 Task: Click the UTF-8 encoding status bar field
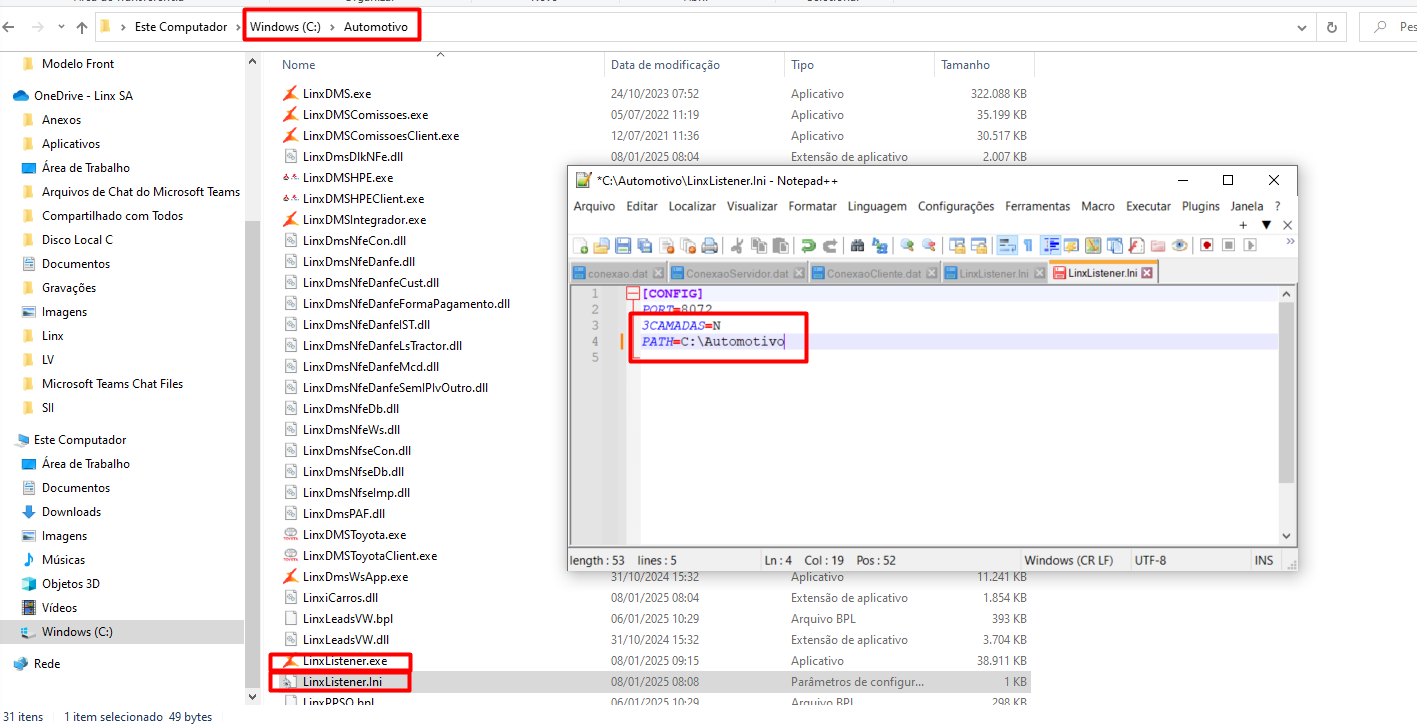click(1150, 560)
